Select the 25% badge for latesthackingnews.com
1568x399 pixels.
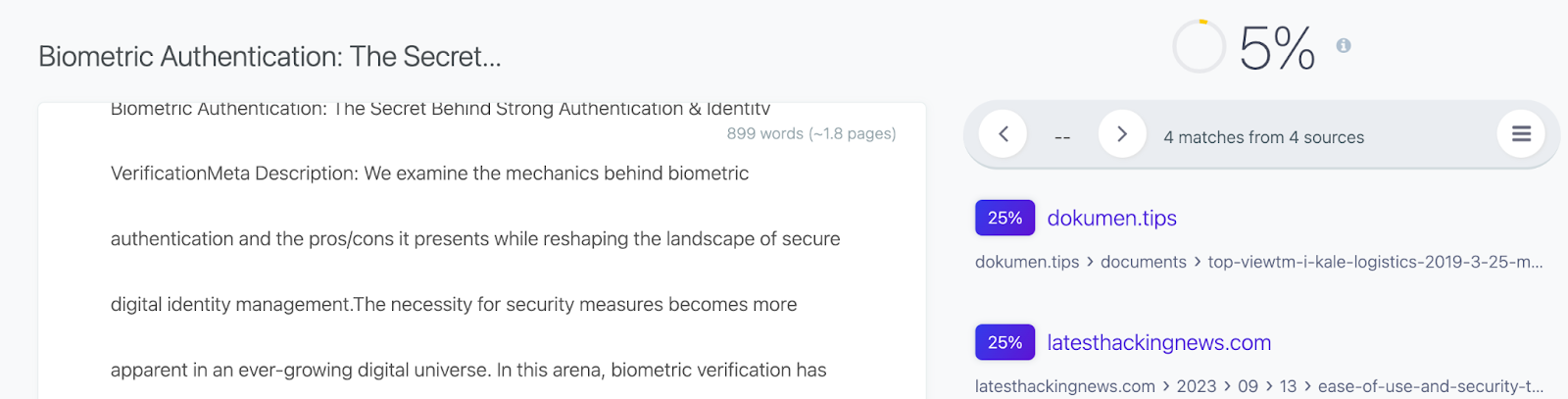pos(1004,342)
